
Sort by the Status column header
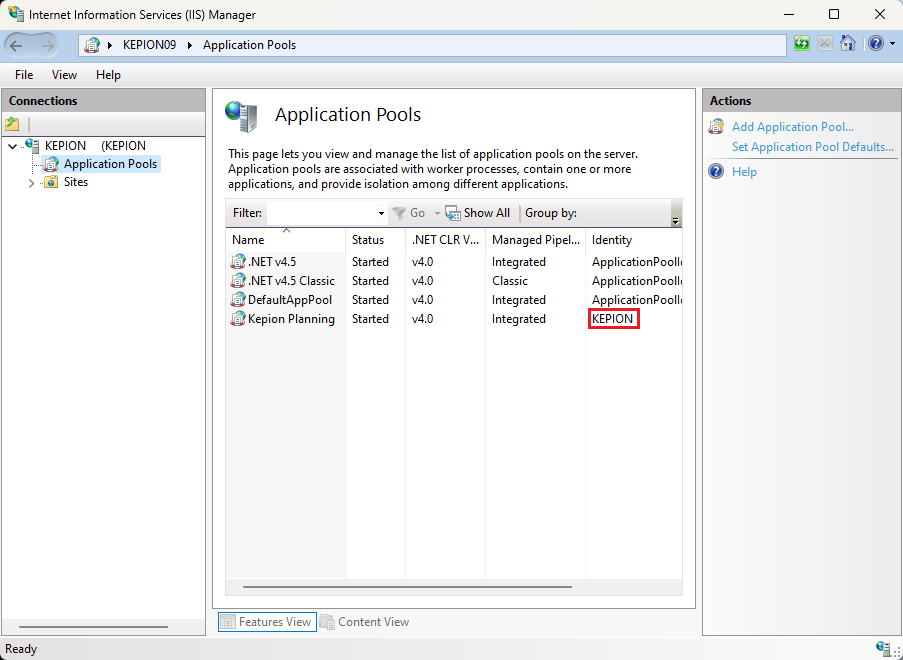(377, 240)
